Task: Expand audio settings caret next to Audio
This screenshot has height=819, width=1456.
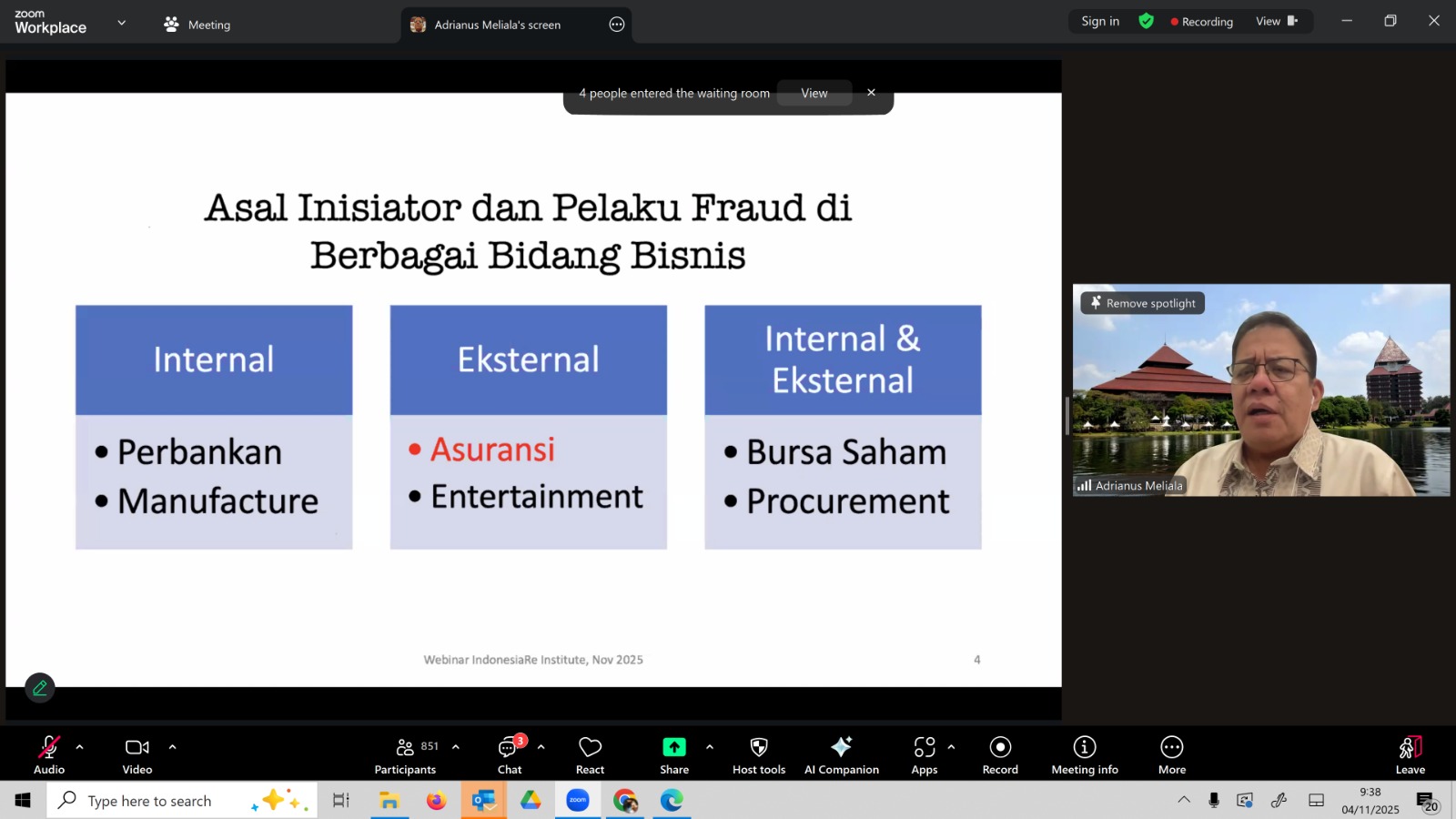Action: pyautogui.click(x=80, y=747)
